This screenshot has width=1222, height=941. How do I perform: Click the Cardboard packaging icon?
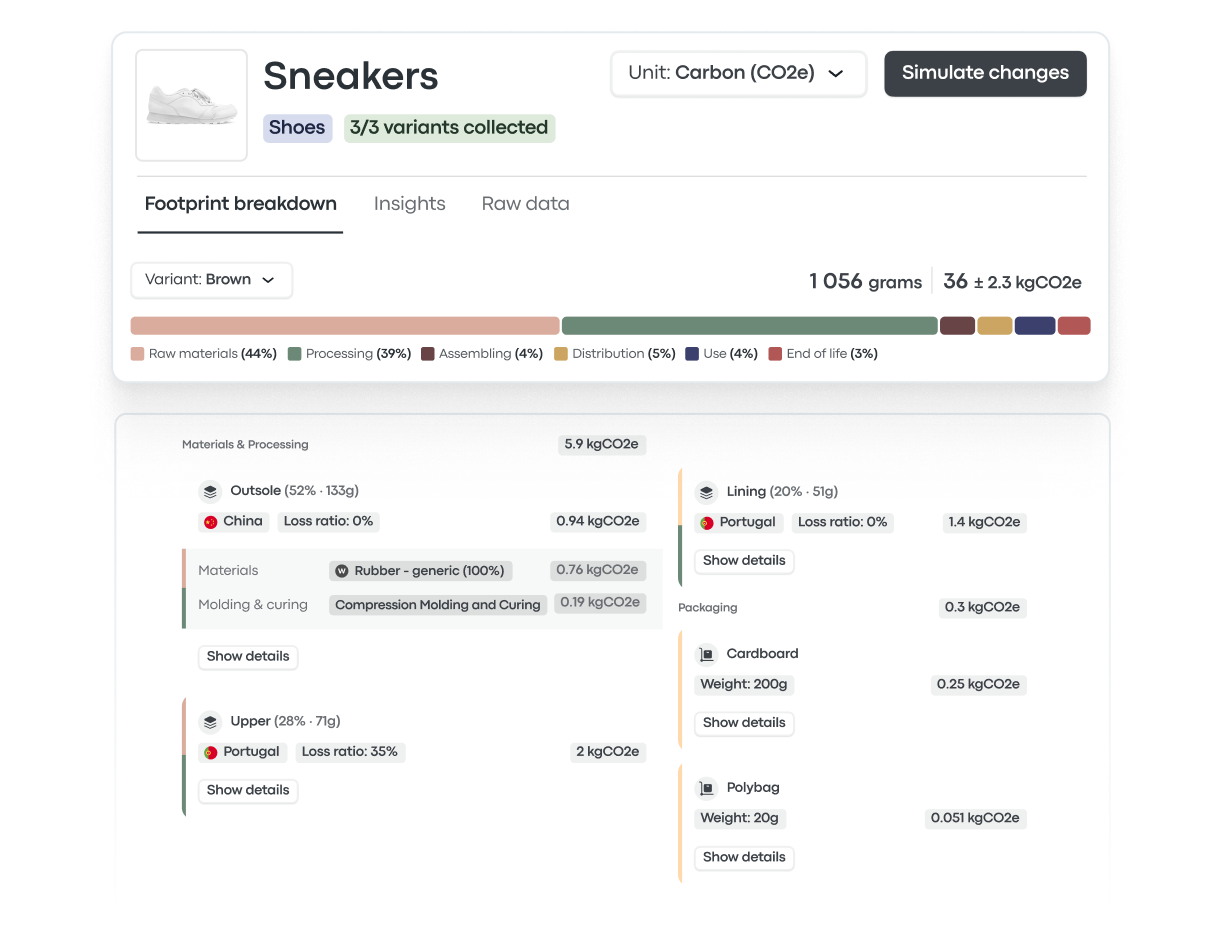pos(707,654)
